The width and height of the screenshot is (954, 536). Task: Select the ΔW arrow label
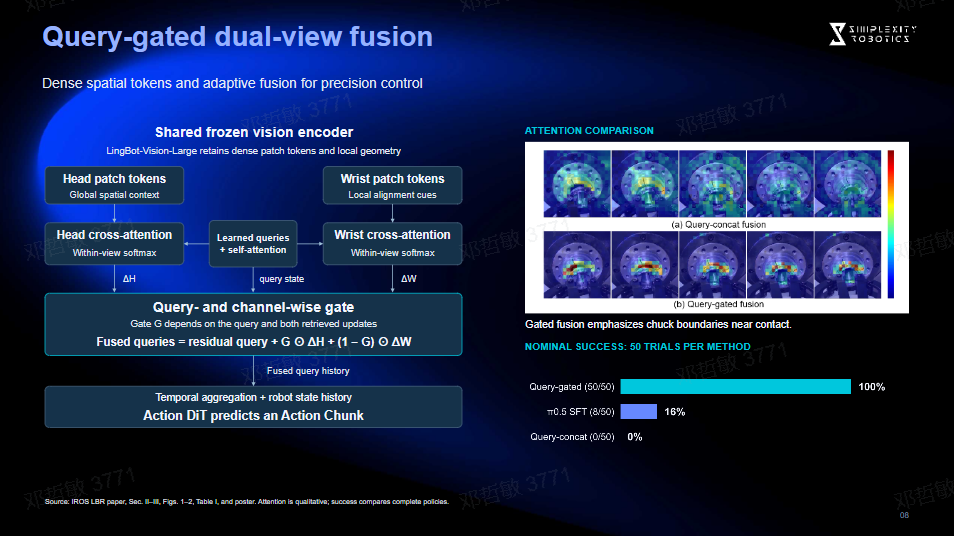[x=408, y=279]
